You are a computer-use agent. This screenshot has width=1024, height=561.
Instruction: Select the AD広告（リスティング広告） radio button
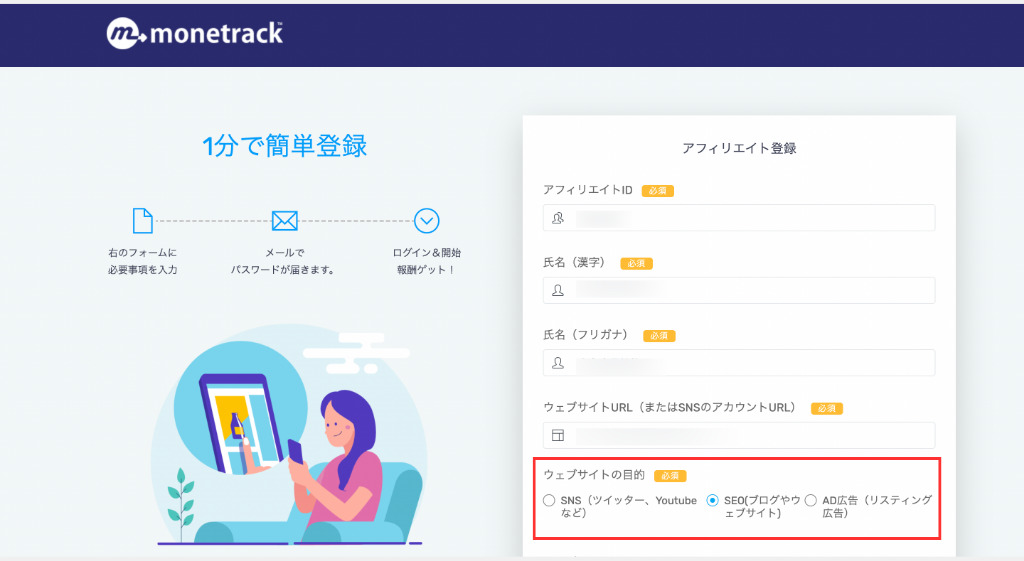click(810, 500)
